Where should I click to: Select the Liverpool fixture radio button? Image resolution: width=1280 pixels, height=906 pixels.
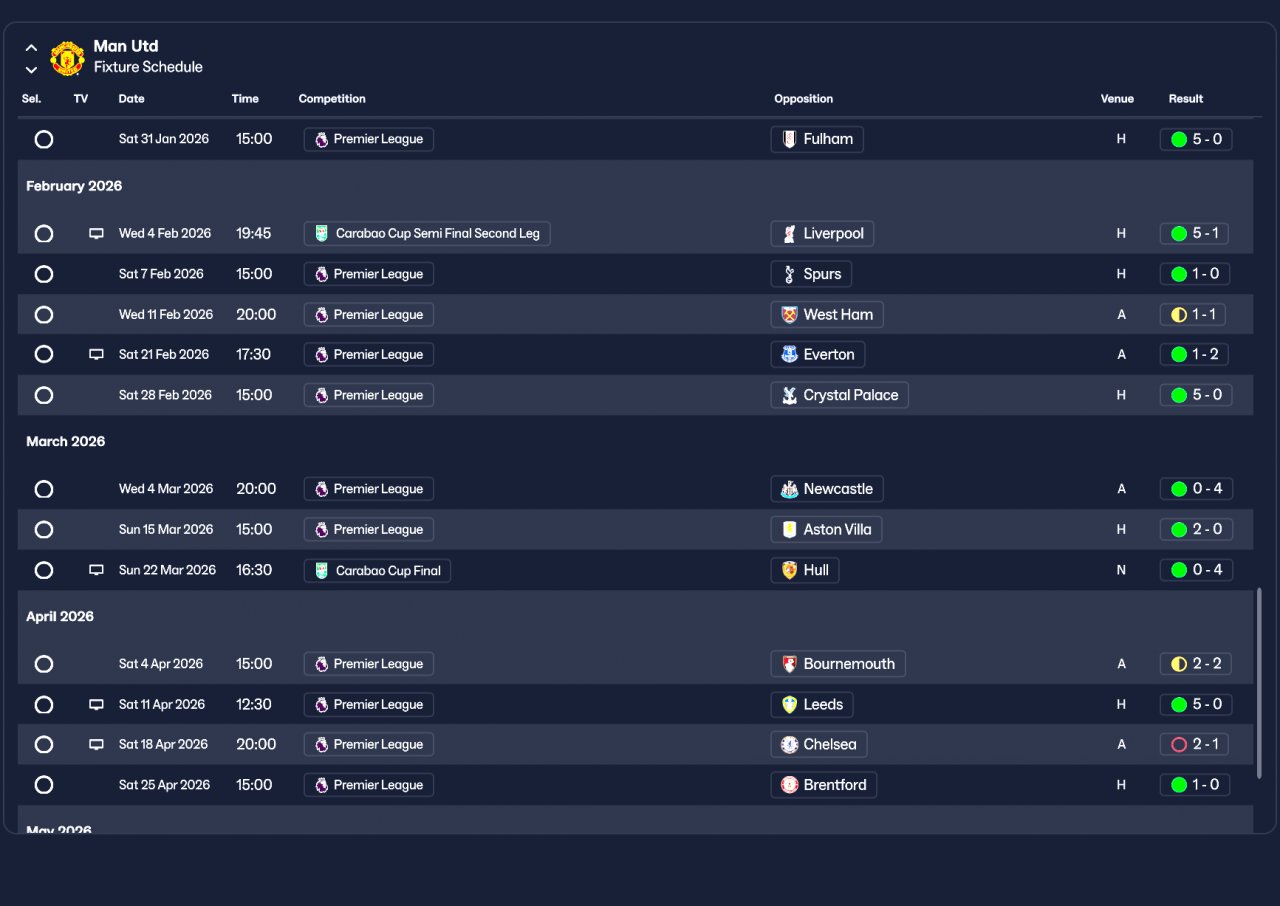(44, 233)
